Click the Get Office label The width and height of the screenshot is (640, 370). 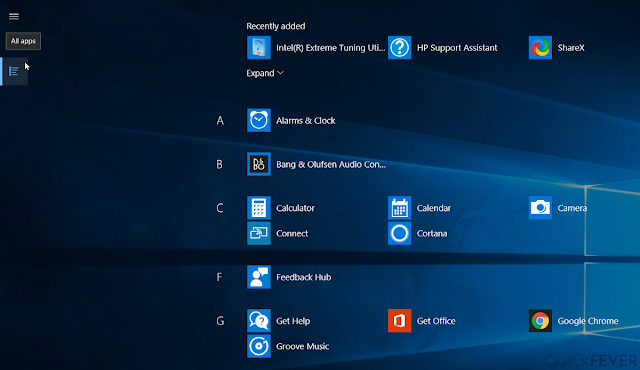[436, 321]
